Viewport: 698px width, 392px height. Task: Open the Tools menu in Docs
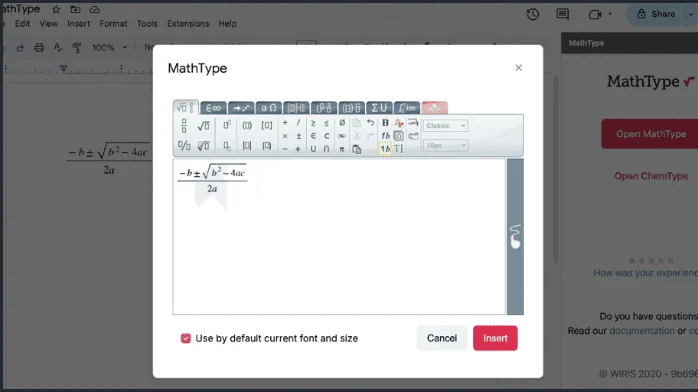coord(147,24)
